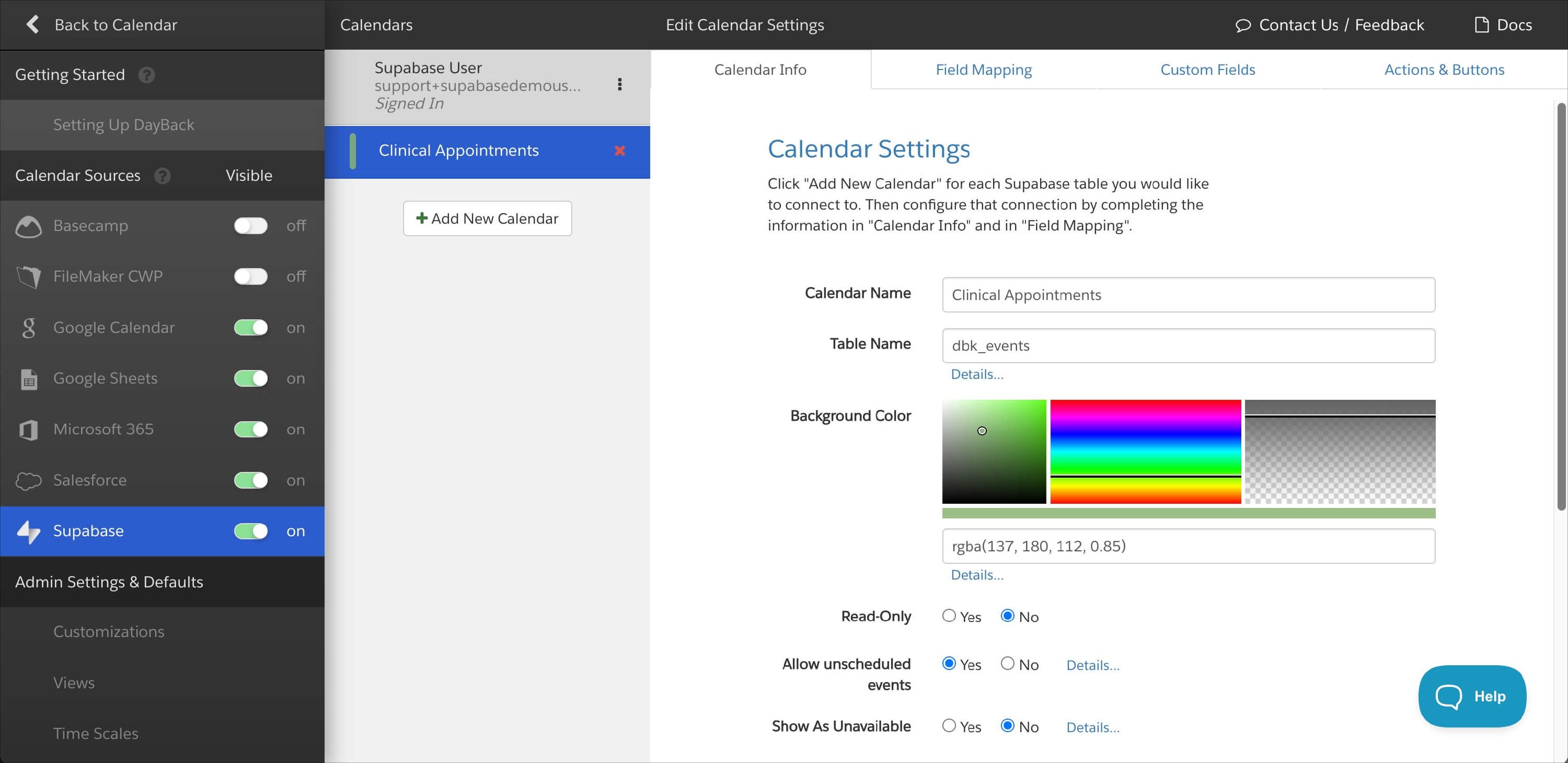Click the Basecamp source icon

tap(29, 226)
